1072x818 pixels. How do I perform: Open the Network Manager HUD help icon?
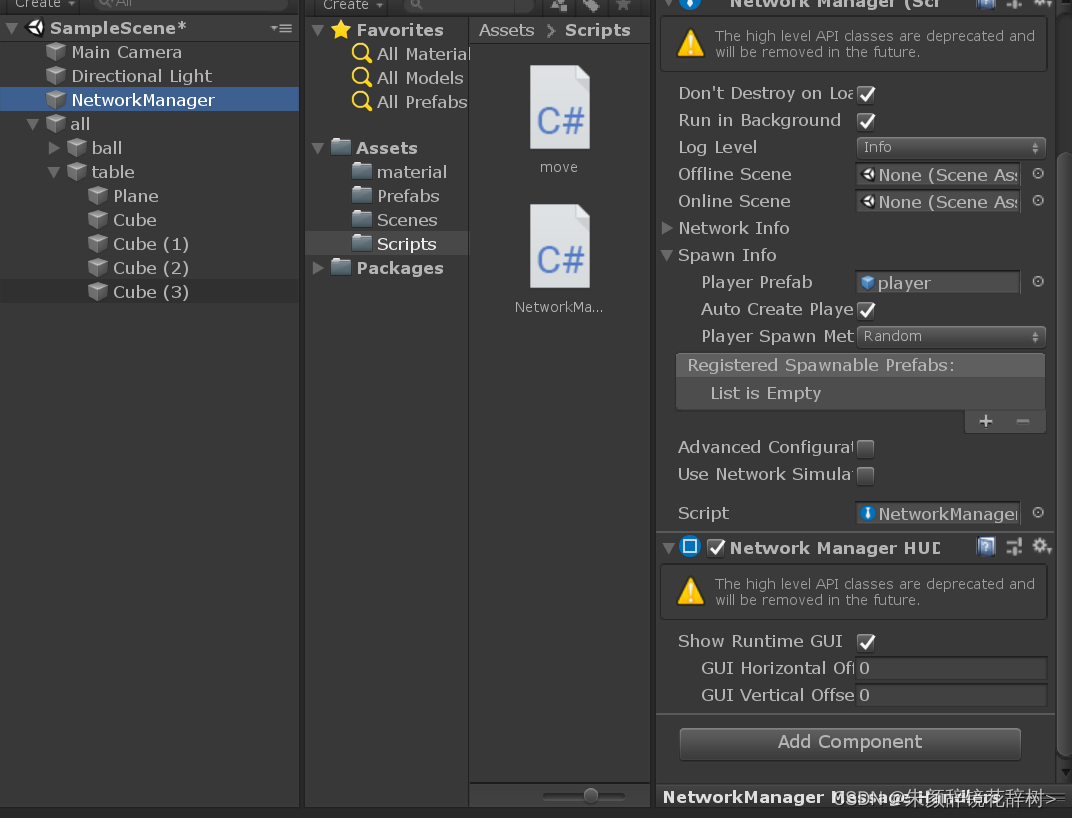click(x=986, y=546)
